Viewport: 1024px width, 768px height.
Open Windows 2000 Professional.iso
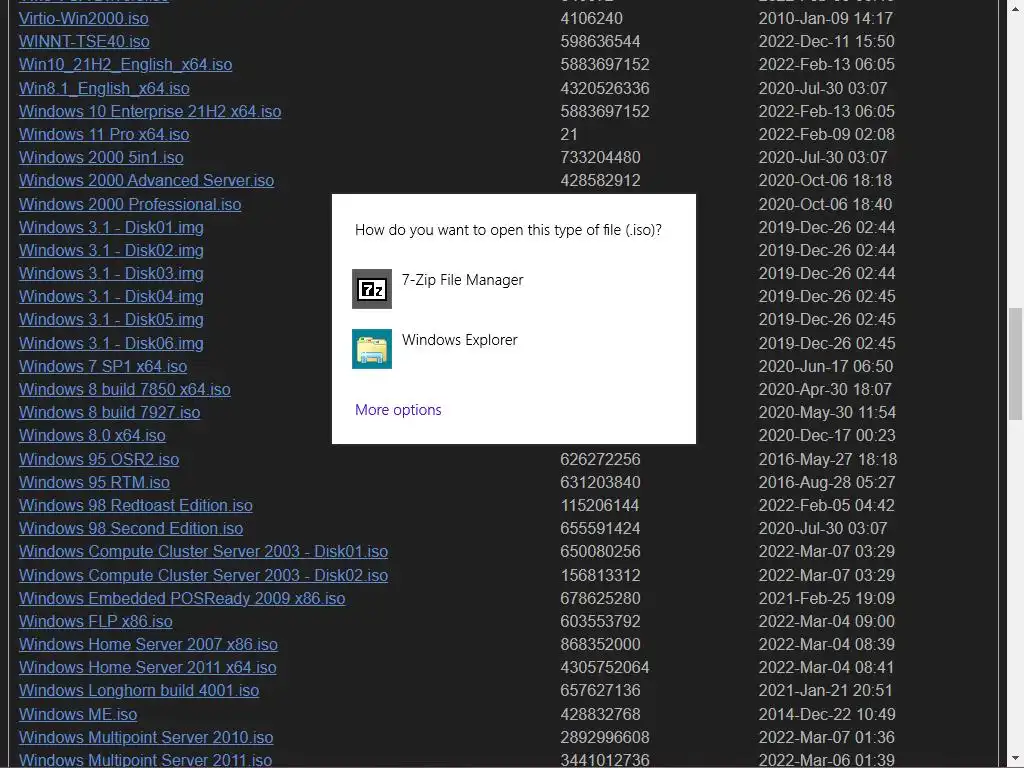click(x=130, y=204)
